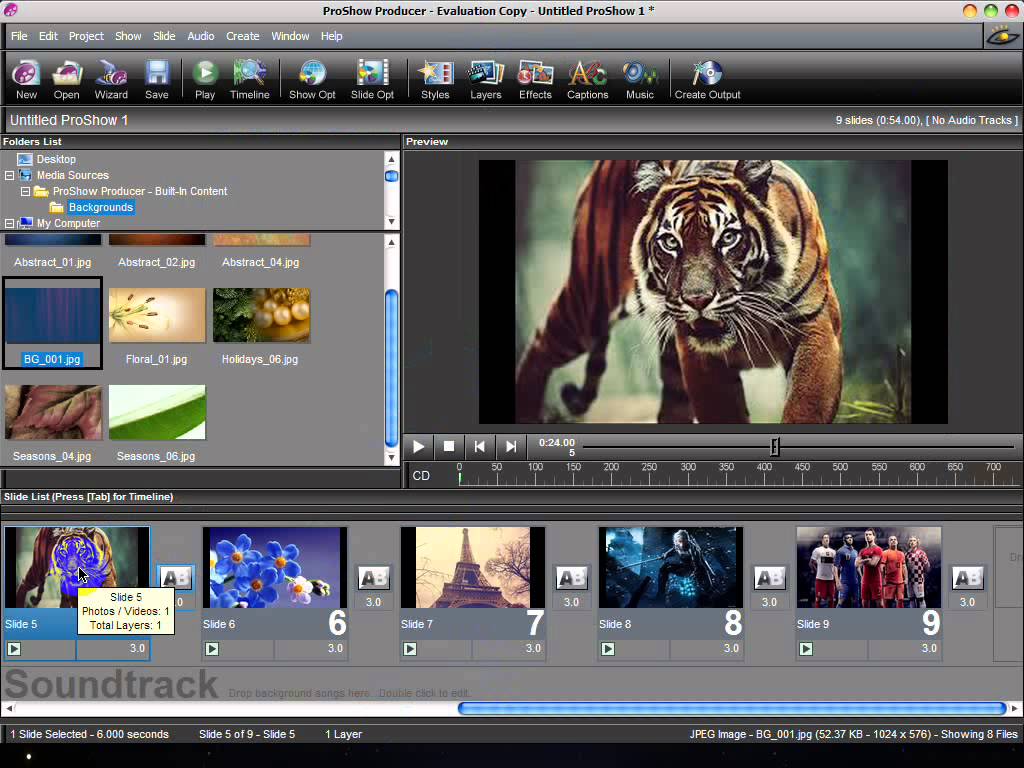
Task: Select the Seasons_06.jpg thumbnail
Action: (x=157, y=412)
